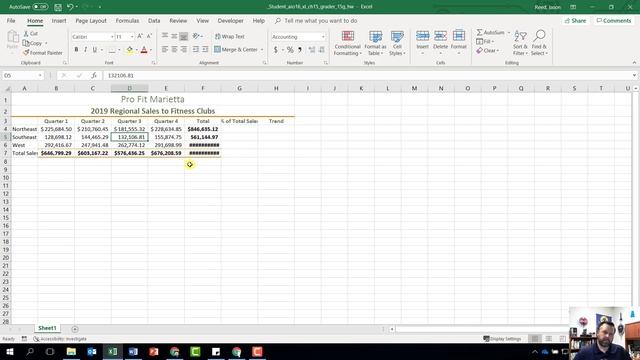Click the Insert Function fx icon
This screenshot has height=360, width=640.
(94, 76)
